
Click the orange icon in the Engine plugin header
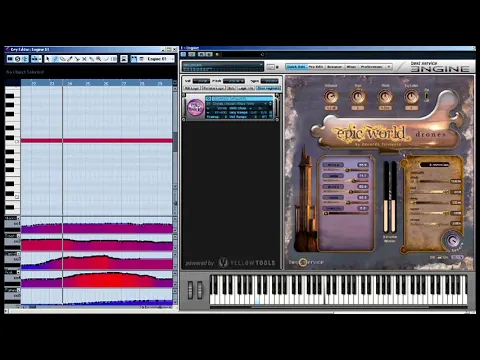pos(217,54)
